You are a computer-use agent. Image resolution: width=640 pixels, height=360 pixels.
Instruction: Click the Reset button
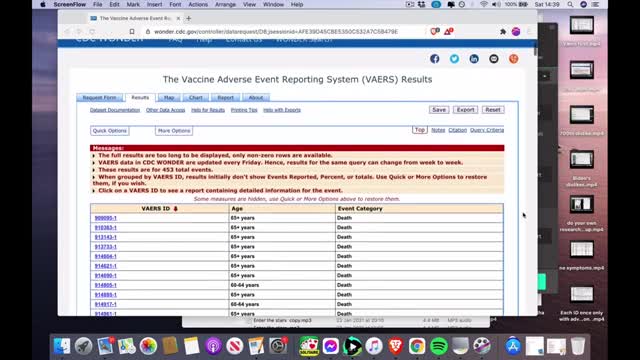493,110
